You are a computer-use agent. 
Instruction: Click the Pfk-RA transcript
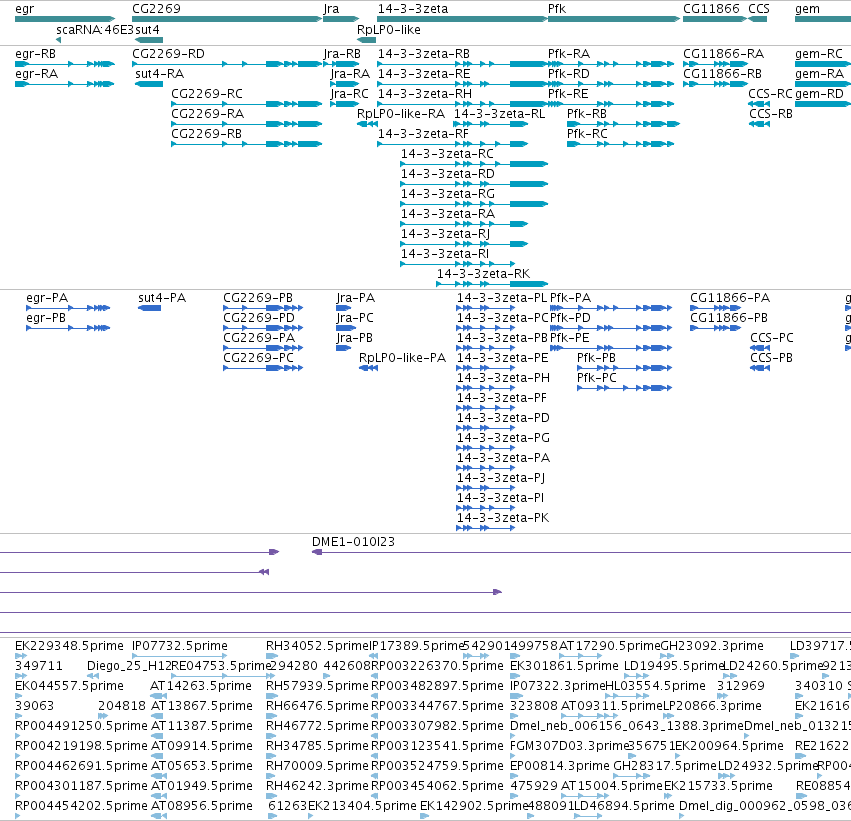point(611,64)
